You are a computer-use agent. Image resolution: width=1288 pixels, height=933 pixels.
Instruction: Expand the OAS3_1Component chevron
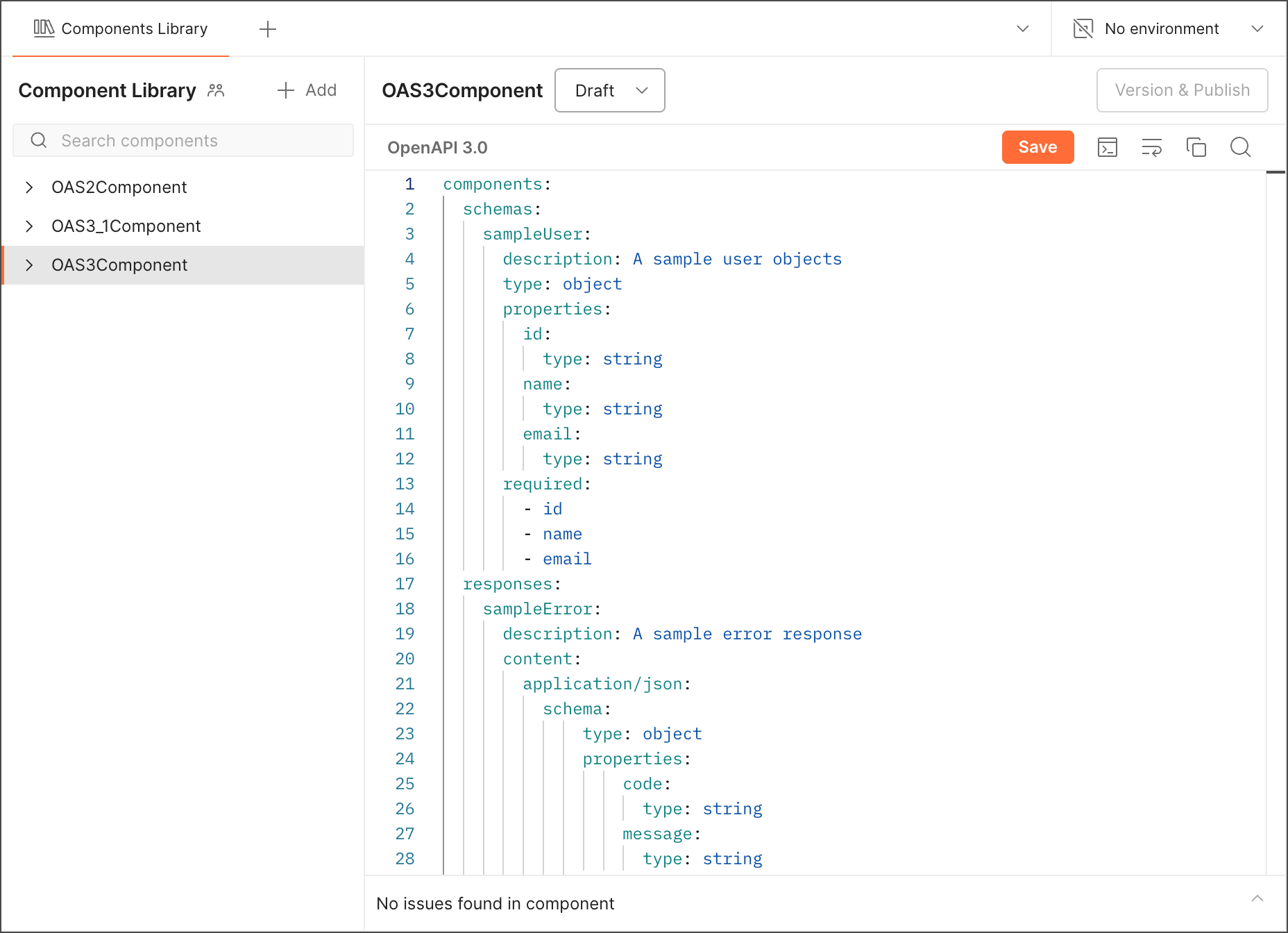(29, 226)
